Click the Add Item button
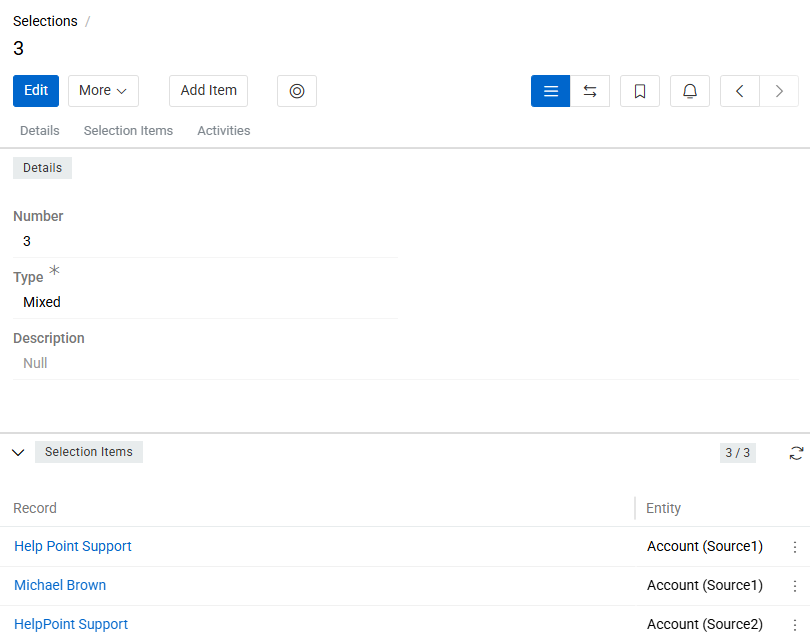810x640 pixels. tap(208, 91)
